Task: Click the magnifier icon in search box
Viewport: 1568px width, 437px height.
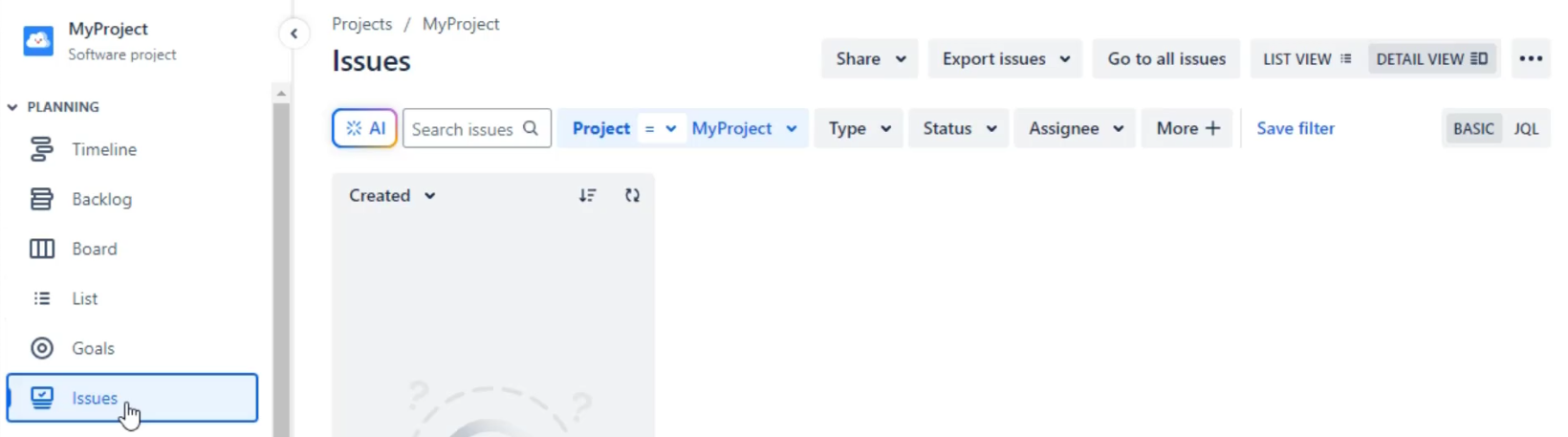Action: coord(531,128)
